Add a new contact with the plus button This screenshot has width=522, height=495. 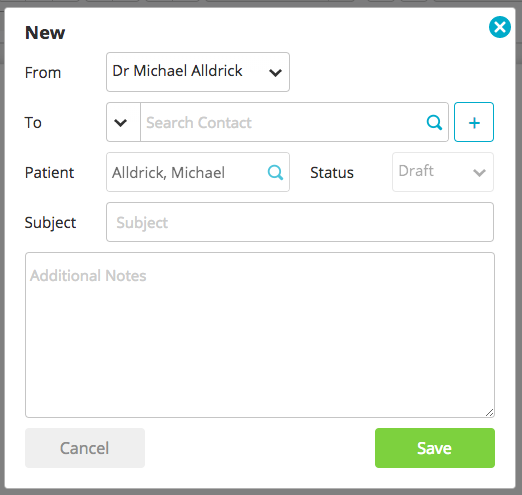(474, 122)
